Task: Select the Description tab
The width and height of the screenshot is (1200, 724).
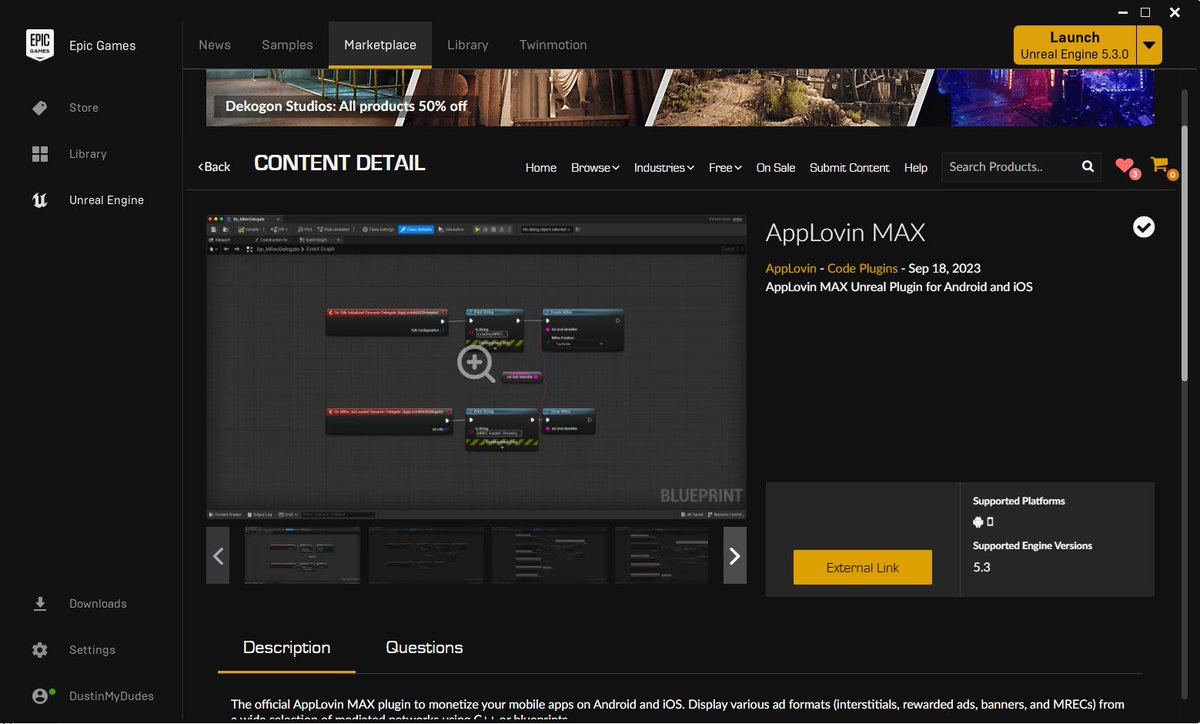Action: click(287, 648)
